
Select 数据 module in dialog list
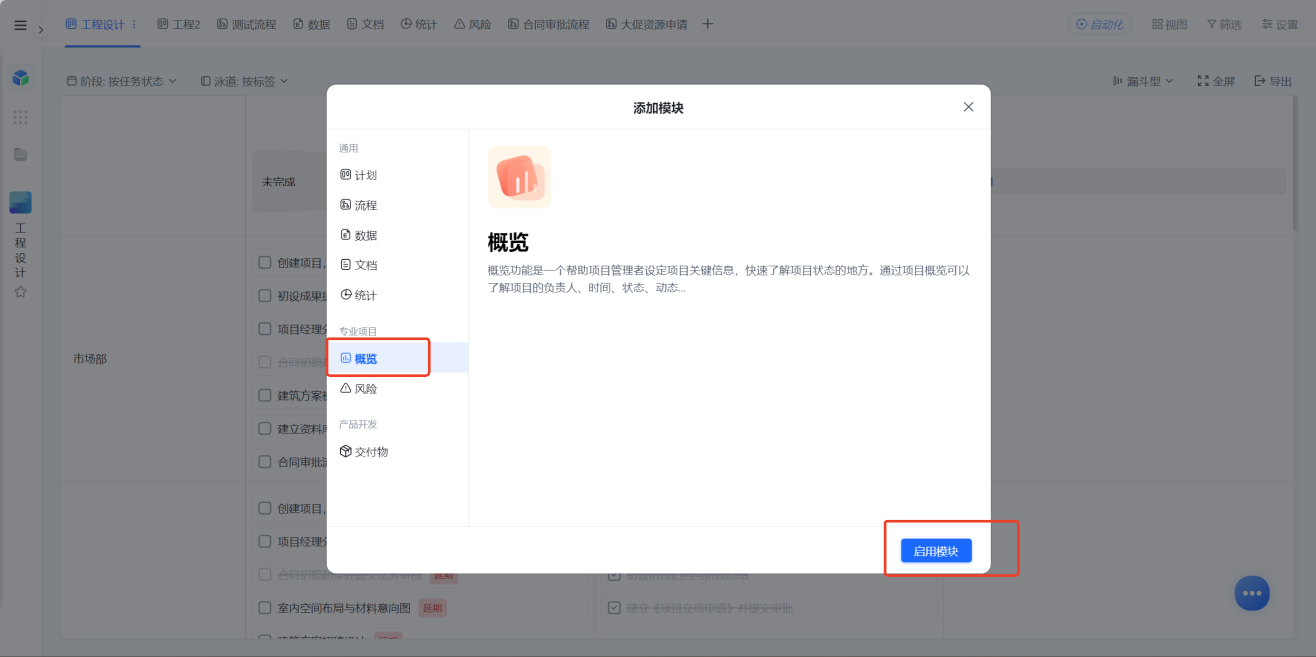click(x=398, y=235)
